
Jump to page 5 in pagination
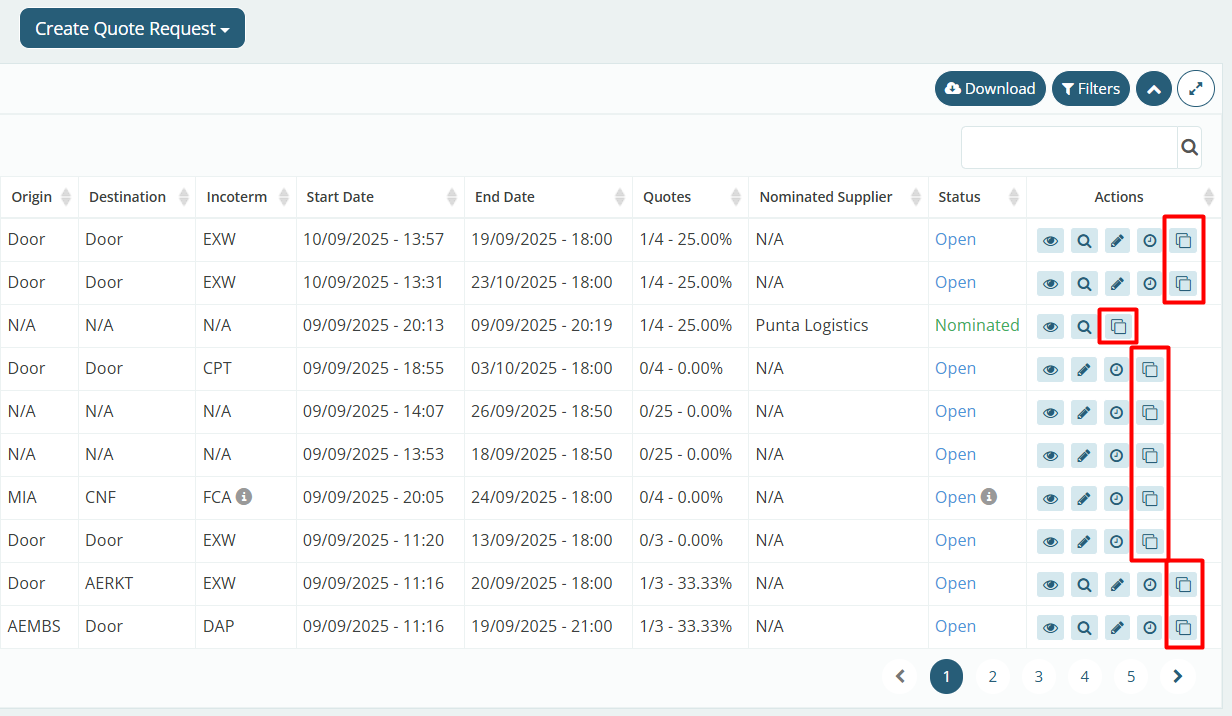pyautogui.click(x=1130, y=677)
